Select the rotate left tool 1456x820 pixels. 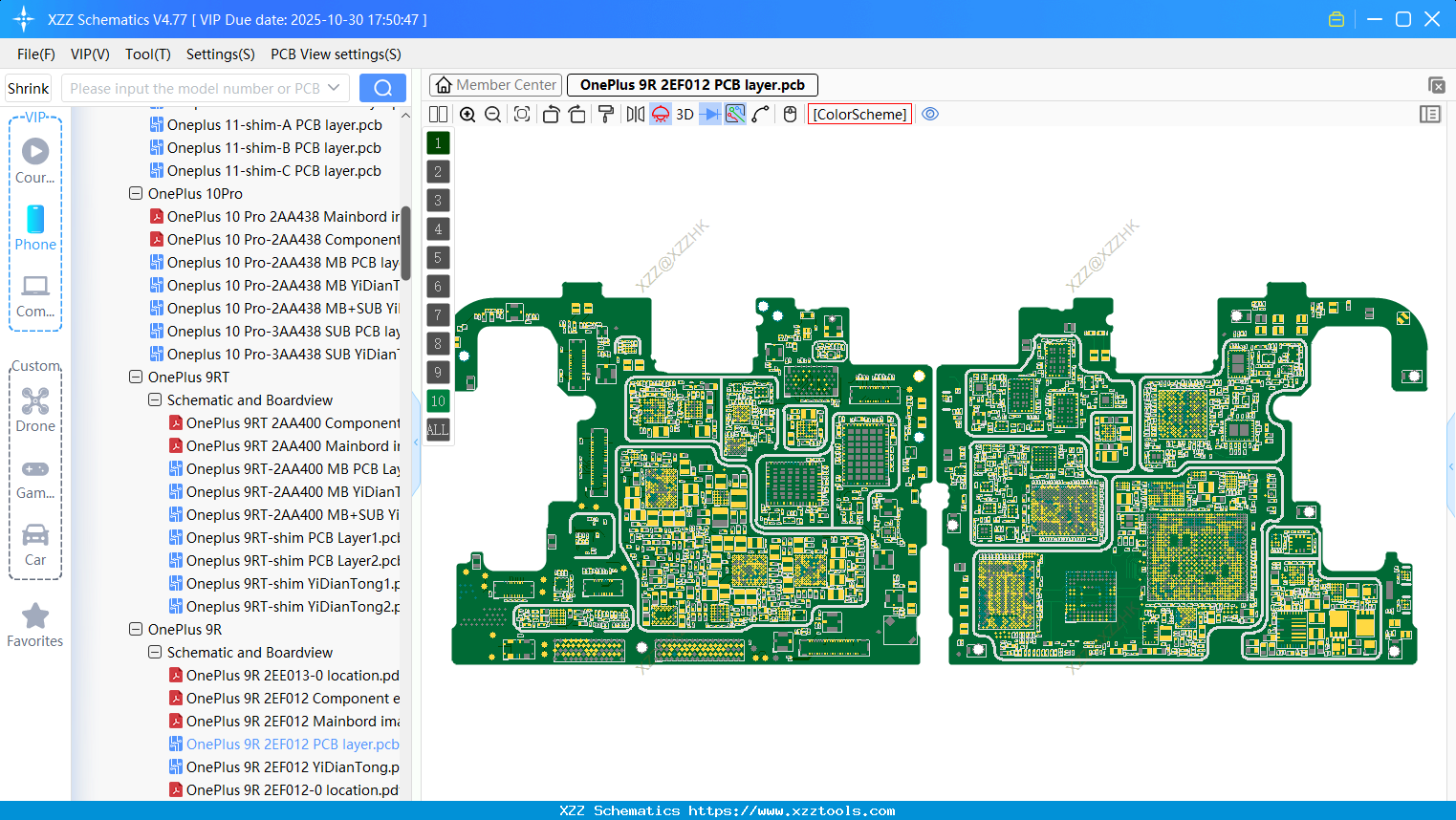[551, 114]
